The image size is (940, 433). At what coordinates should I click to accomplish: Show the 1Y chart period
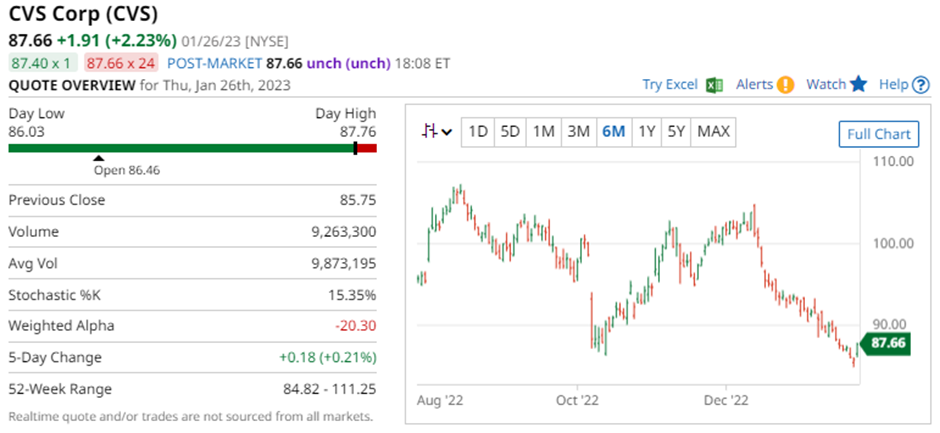click(647, 131)
